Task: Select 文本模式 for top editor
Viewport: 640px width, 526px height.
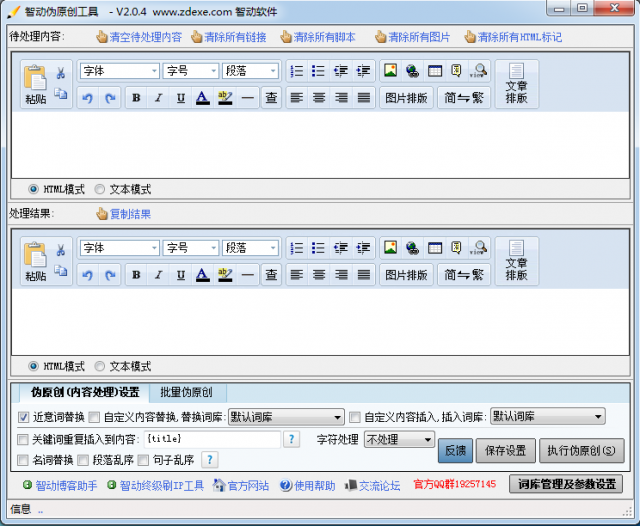Action: 100,189
